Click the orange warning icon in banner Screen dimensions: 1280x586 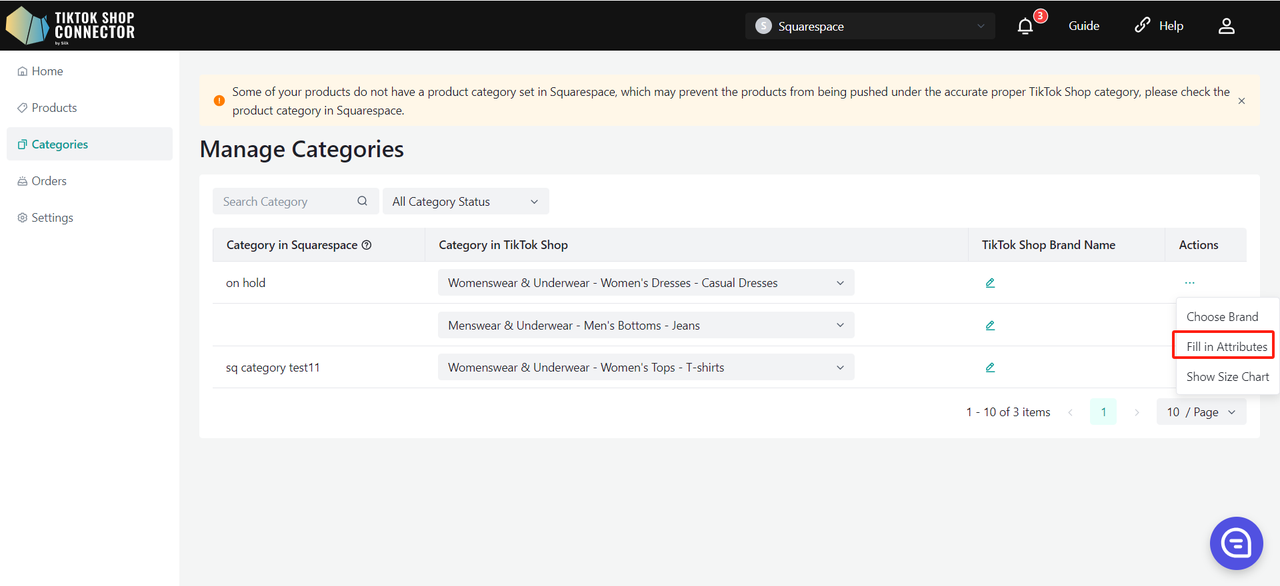point(219,101)
